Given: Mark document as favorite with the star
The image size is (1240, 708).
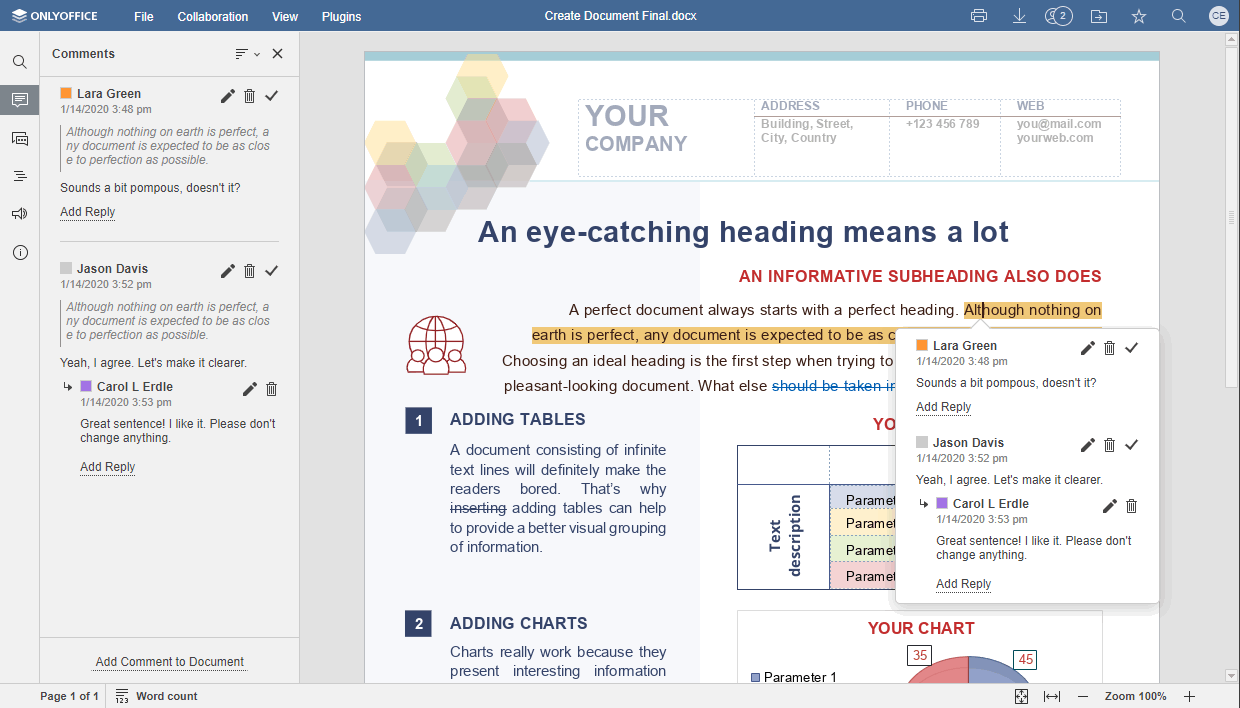Looking at the screenshot, I should coord(1138,16).
